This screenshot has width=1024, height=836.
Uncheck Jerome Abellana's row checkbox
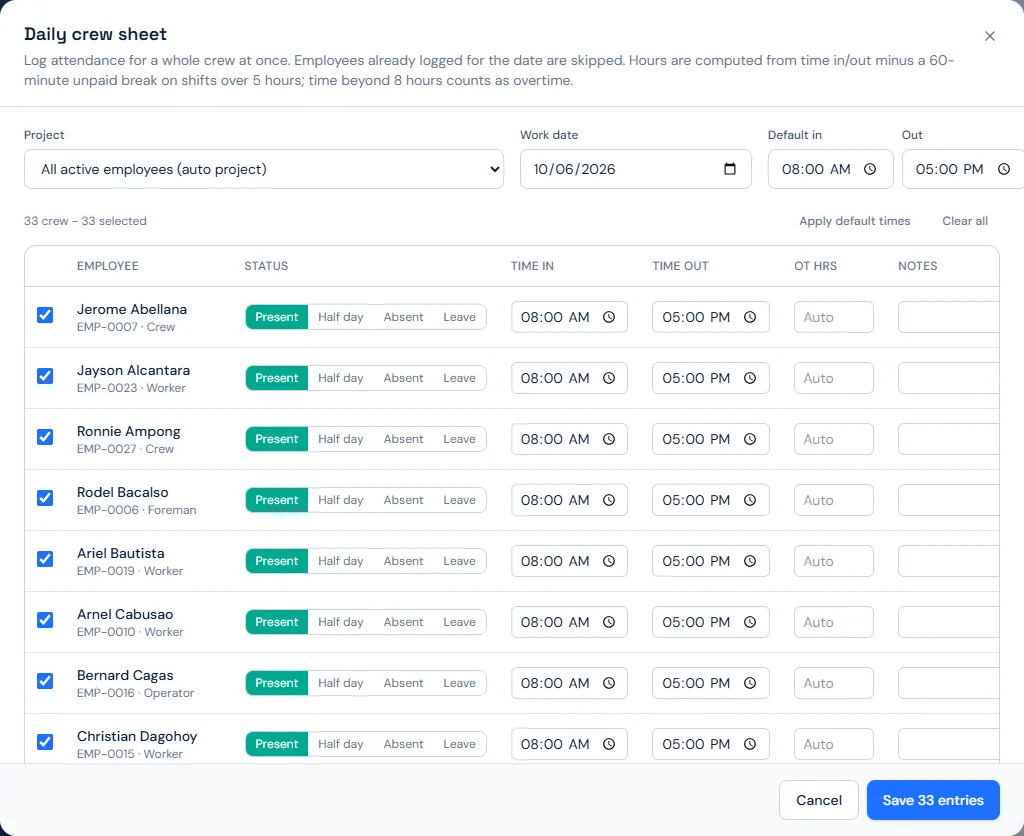(45, 315)
